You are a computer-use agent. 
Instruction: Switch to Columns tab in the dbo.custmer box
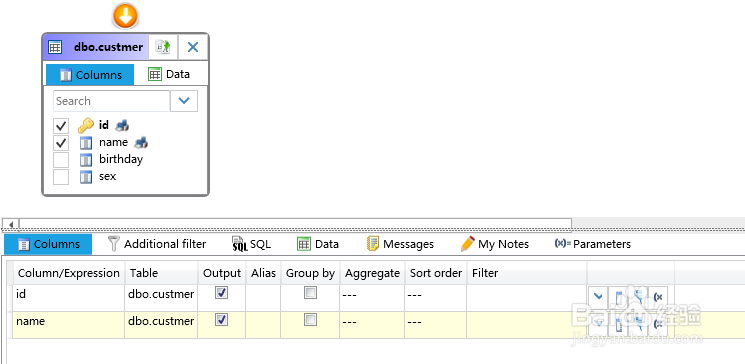tap(90, 75)
